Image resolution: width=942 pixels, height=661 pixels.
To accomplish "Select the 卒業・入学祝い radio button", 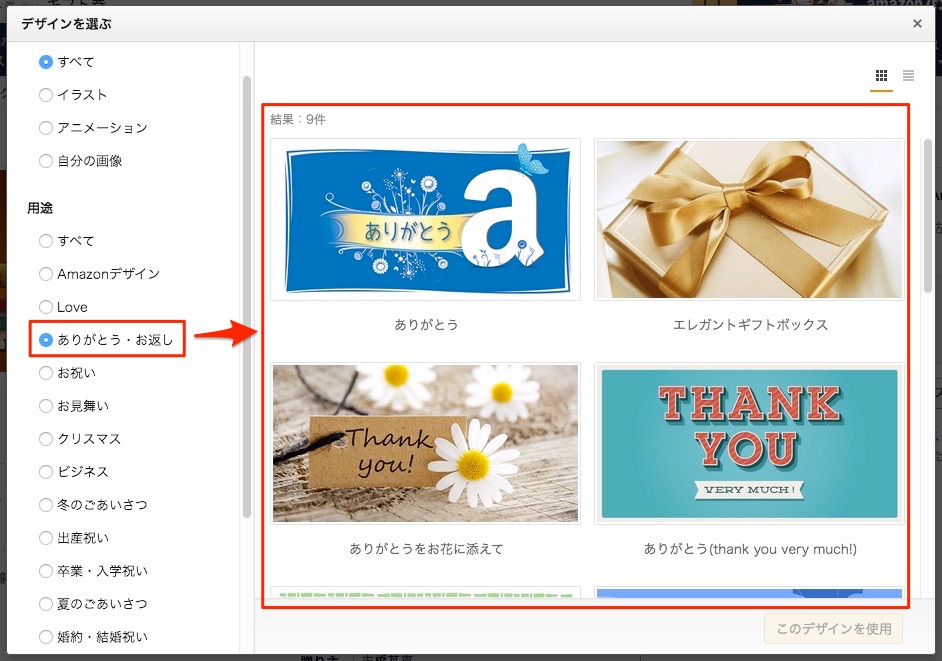I will pyautogui.click(x=46, y=571).
